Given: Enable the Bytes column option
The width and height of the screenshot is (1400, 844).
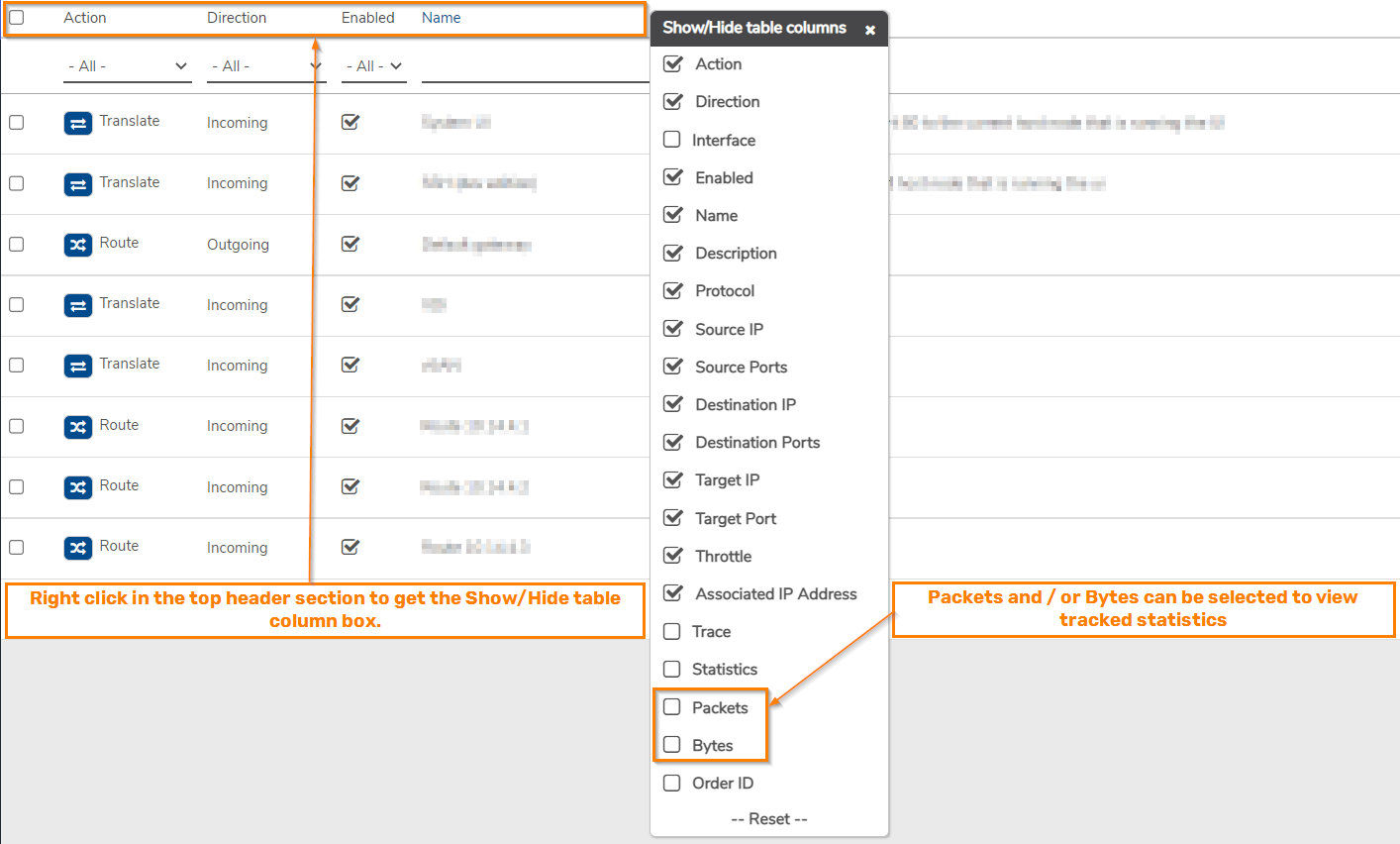Looking at the screenshot, I should (672, 745).
